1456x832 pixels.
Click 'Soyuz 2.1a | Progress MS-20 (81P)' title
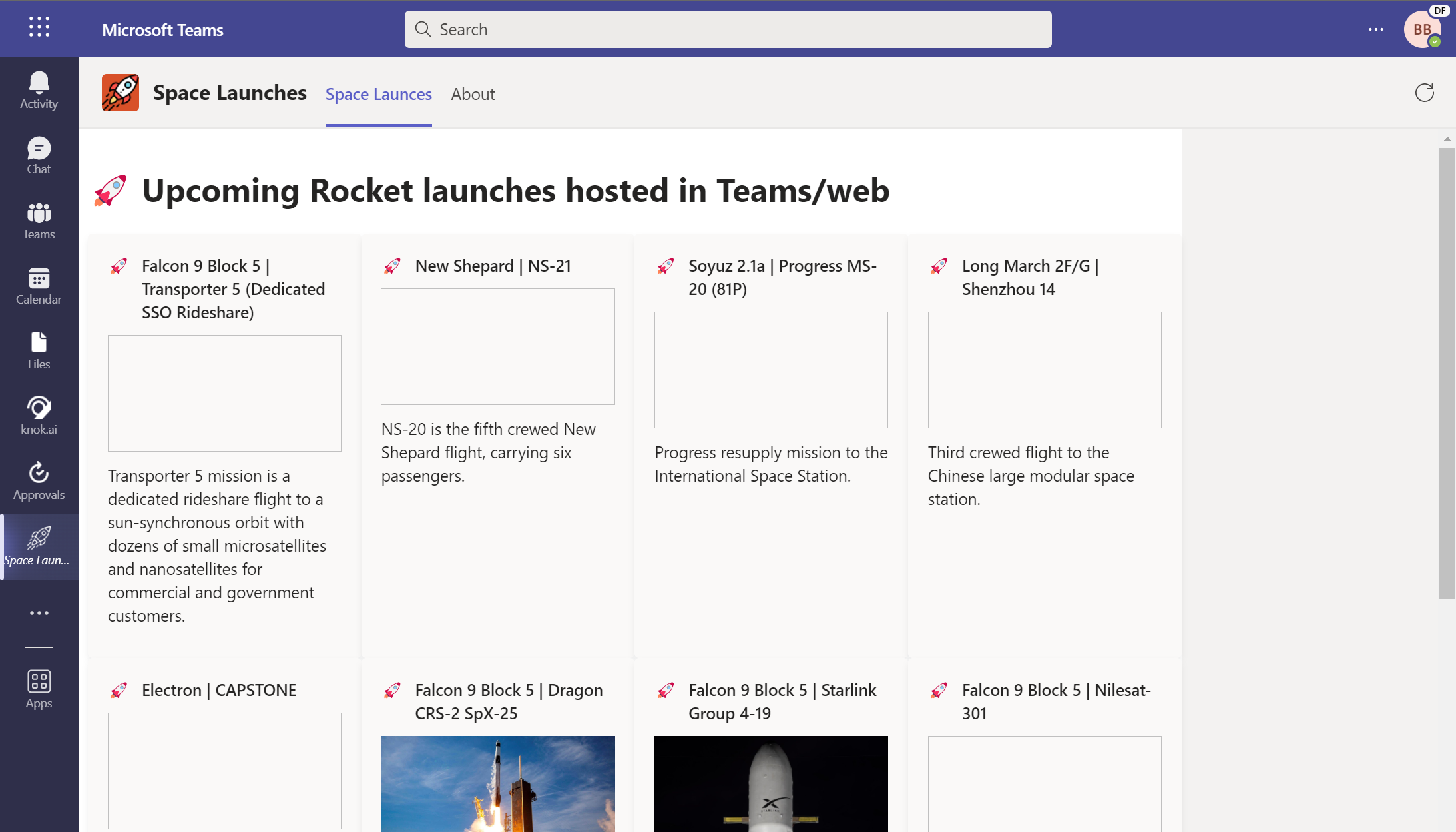[x=782, y=277]
